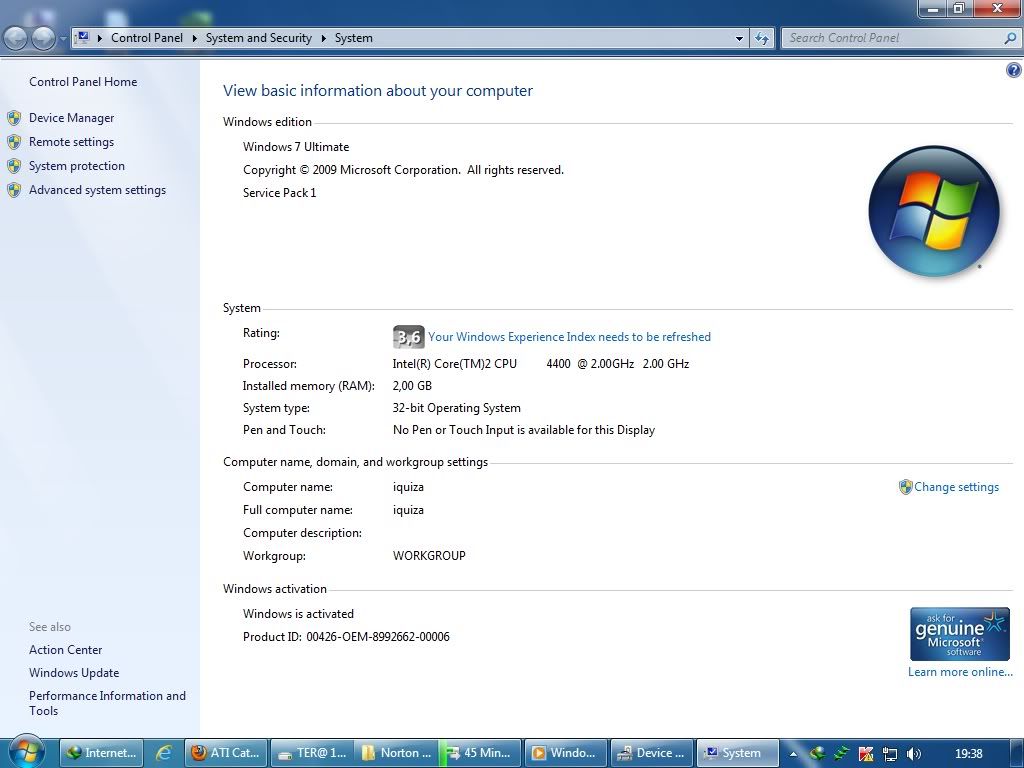The width and height of the screenshot is (1024, 768).
Task: Click the address bar refresh button
Action: [x=761, y=39]
